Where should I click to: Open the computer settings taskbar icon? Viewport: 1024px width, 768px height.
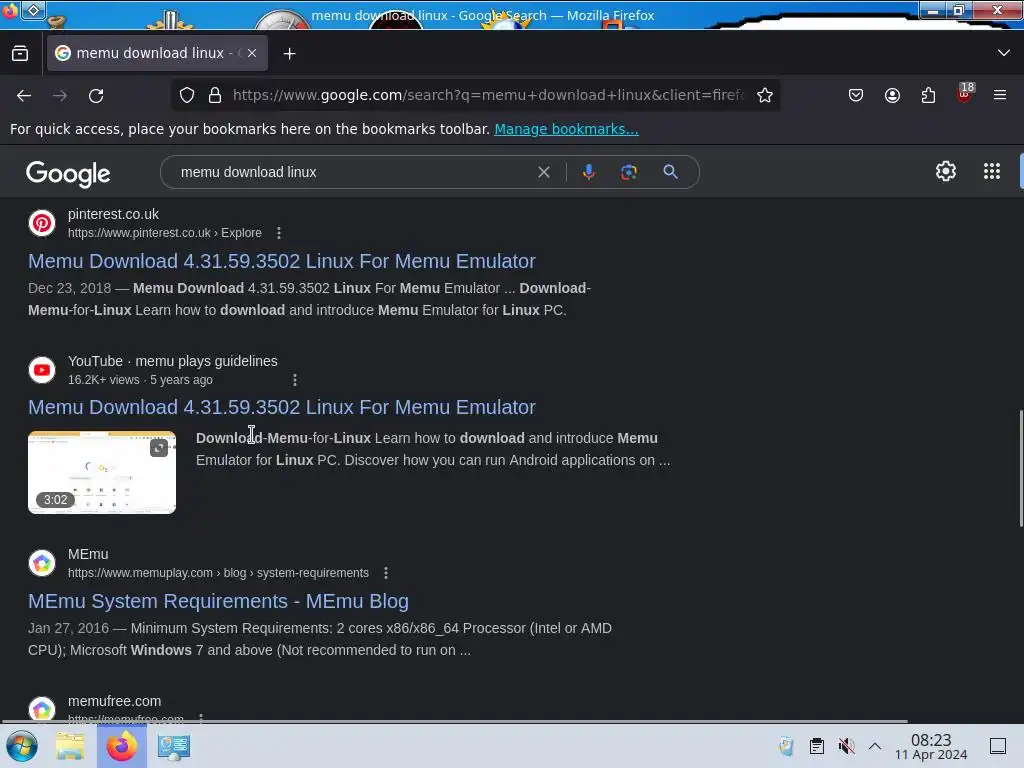click(173, 746)
